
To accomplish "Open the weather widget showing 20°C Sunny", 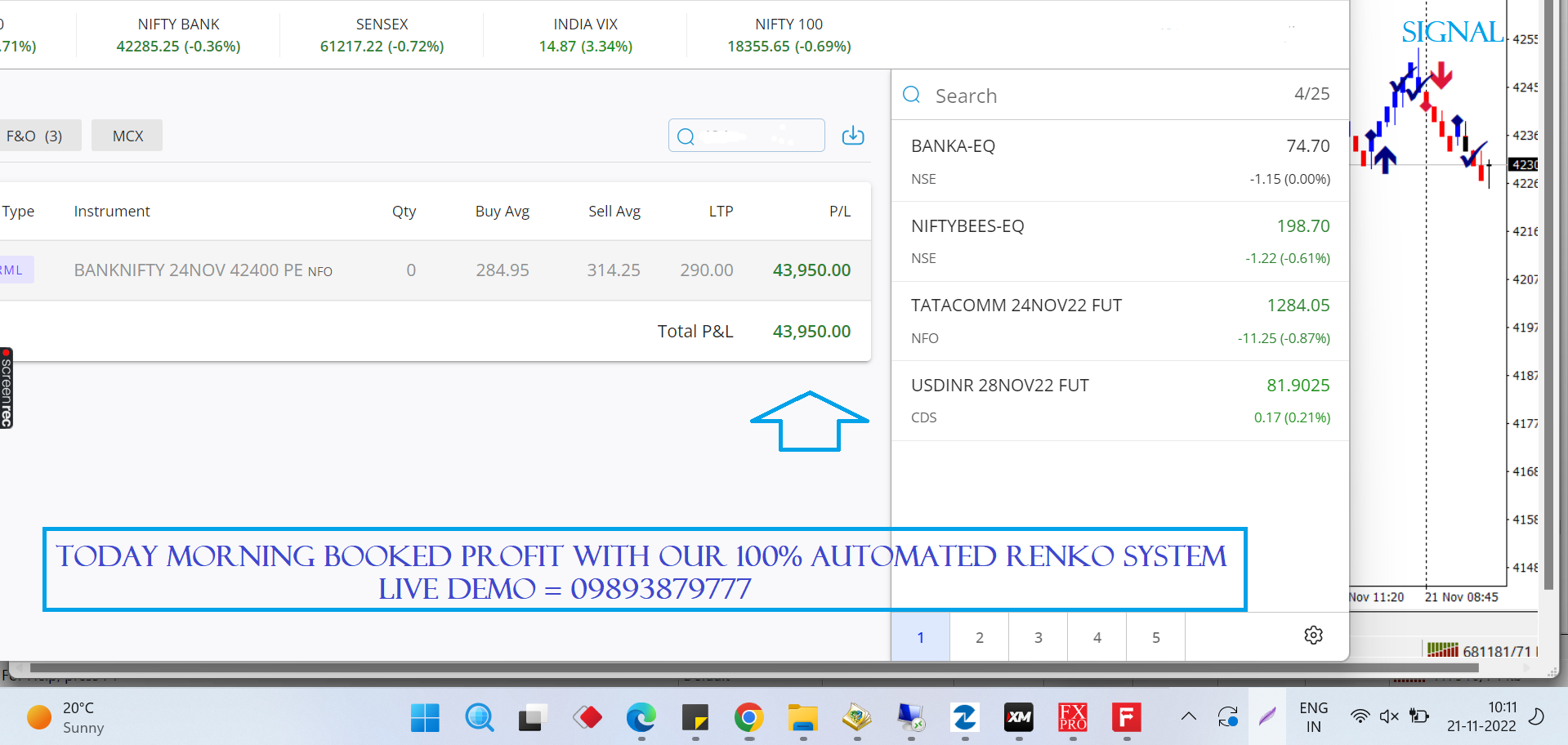I will [67, 717].
